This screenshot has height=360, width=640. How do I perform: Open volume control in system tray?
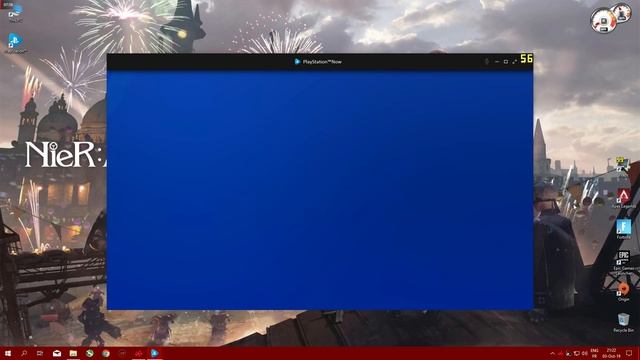[x=584, y=353]
